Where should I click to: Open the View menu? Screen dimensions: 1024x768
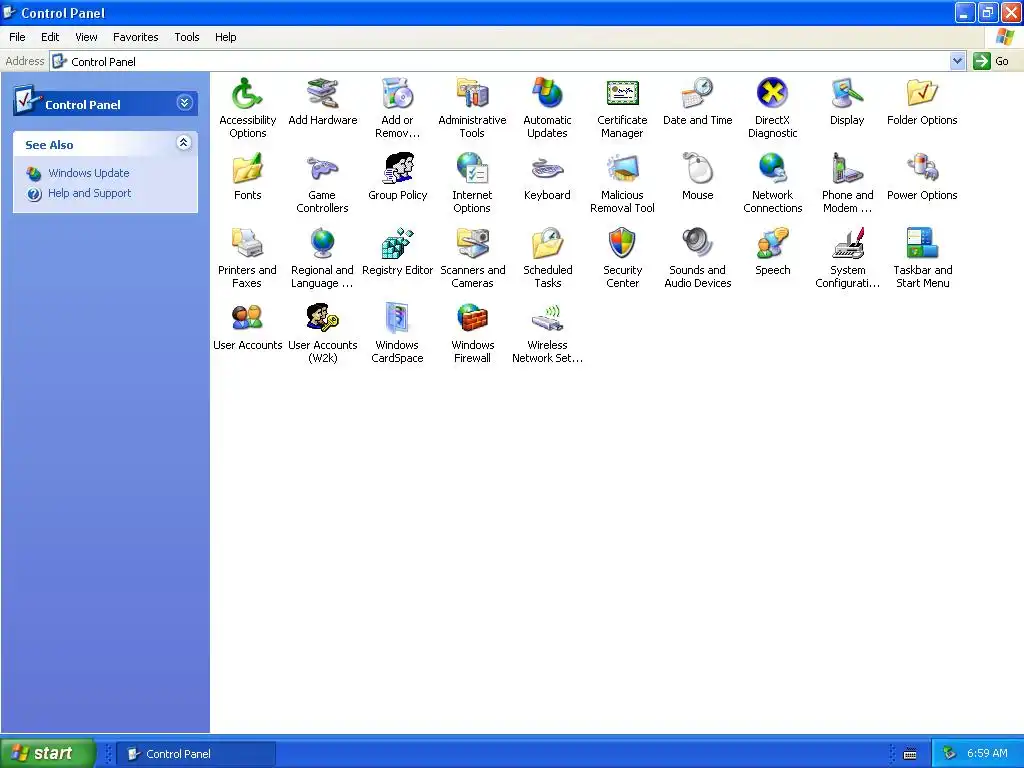point(86,37)
